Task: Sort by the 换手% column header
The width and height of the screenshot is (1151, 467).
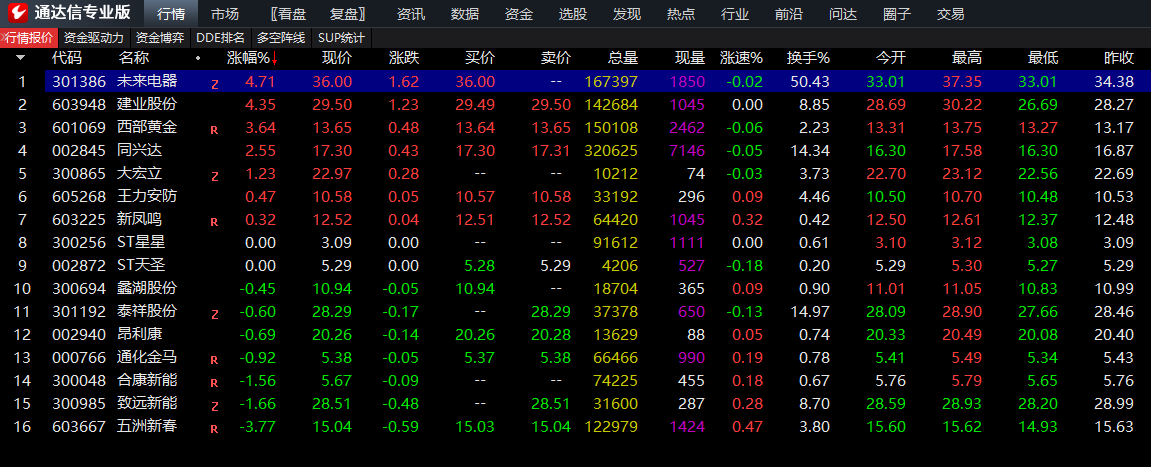Action: [808, 58]
